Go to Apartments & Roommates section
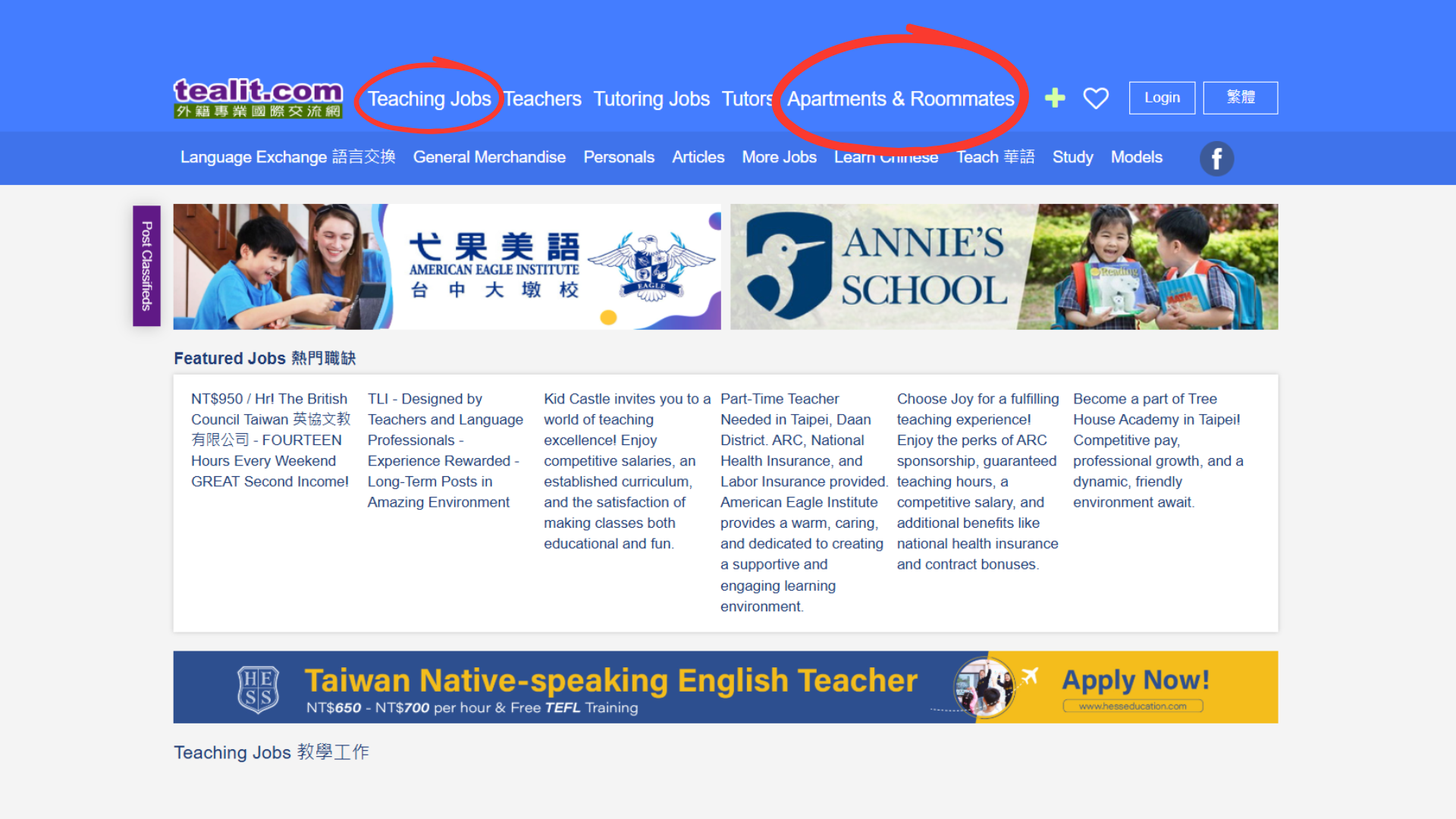 (900, 99)
